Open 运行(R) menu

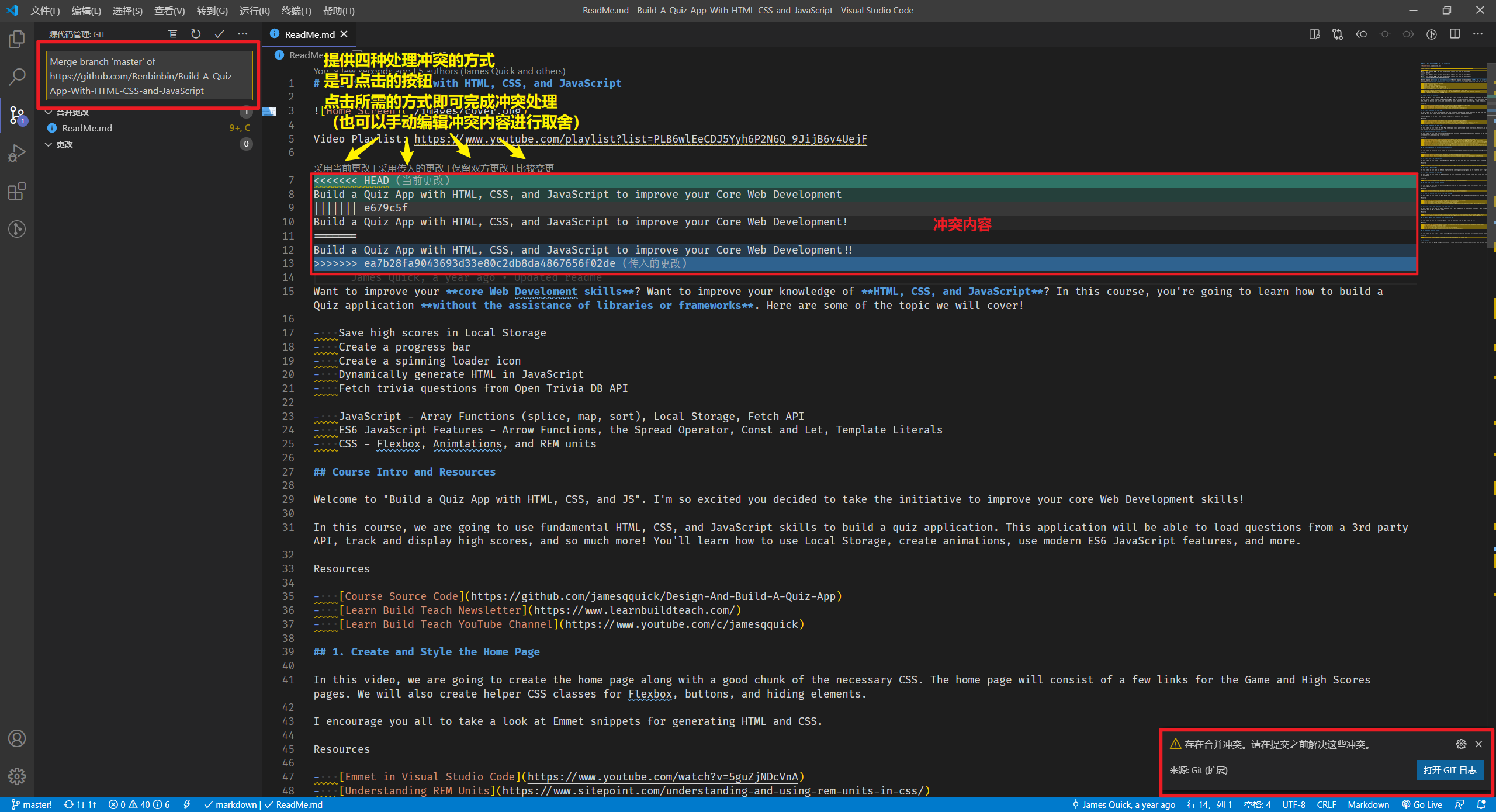[x=255, y=11]
